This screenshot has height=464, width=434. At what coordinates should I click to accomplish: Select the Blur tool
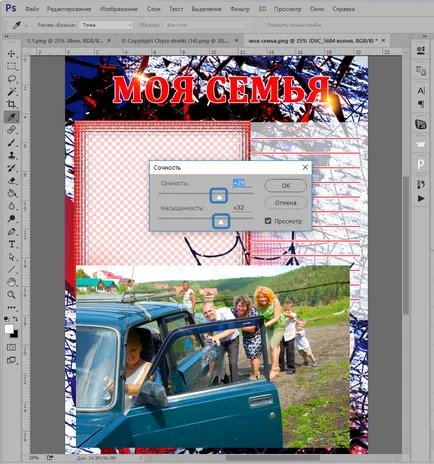(x=11, y=206)
